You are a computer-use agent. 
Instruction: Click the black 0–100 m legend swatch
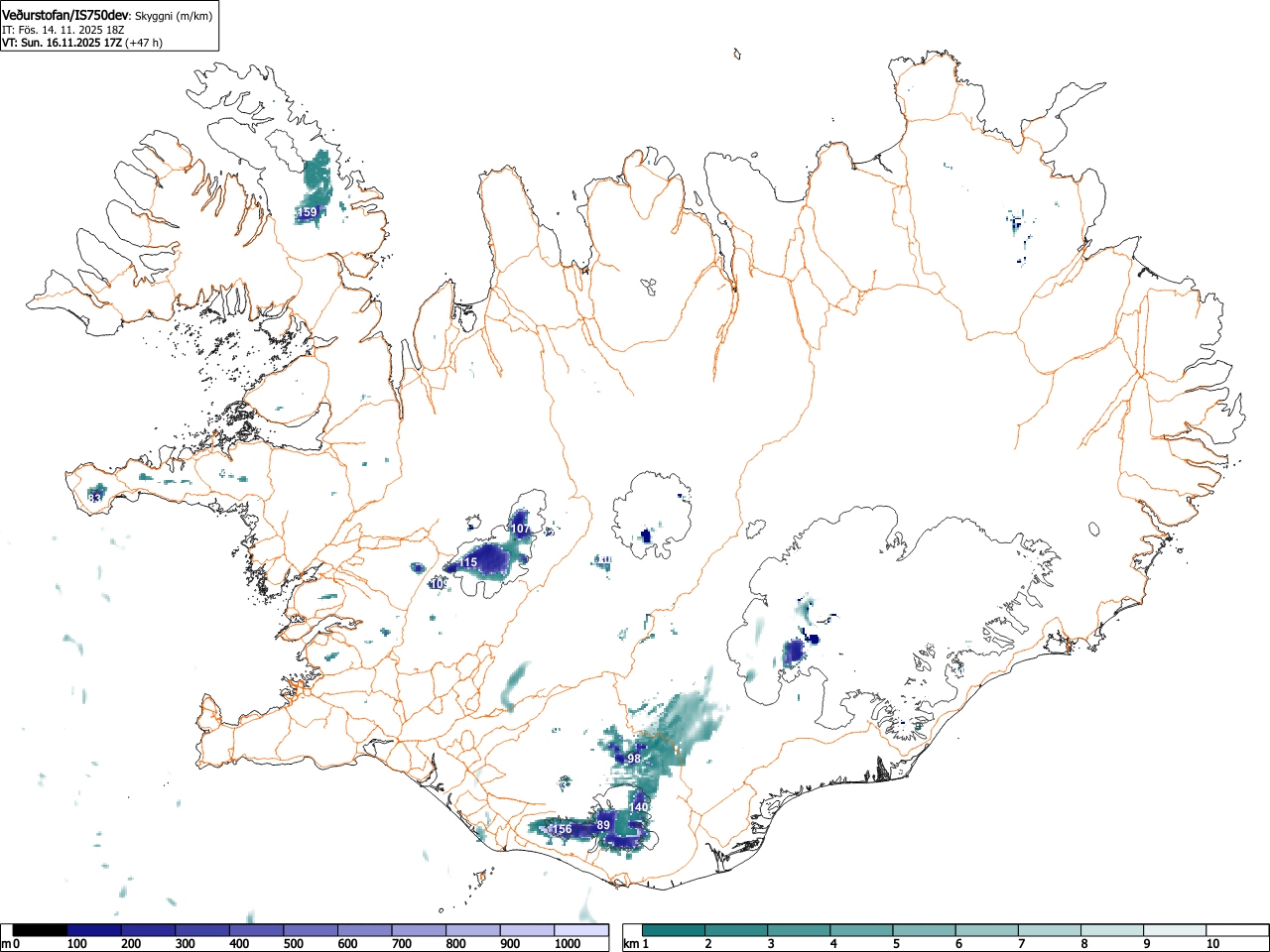click(x=41, y=930)
